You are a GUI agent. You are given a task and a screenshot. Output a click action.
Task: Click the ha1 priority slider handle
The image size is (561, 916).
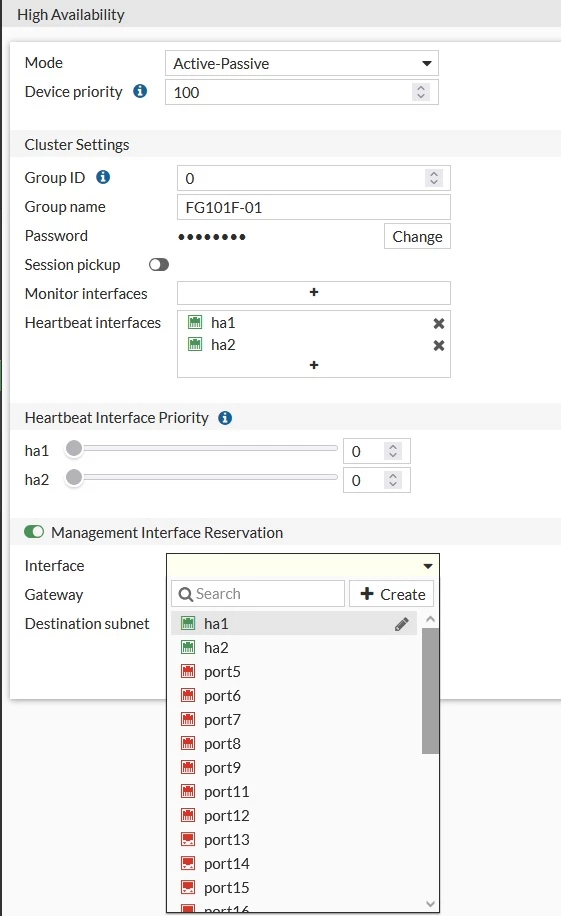click(x=74, y=448)
